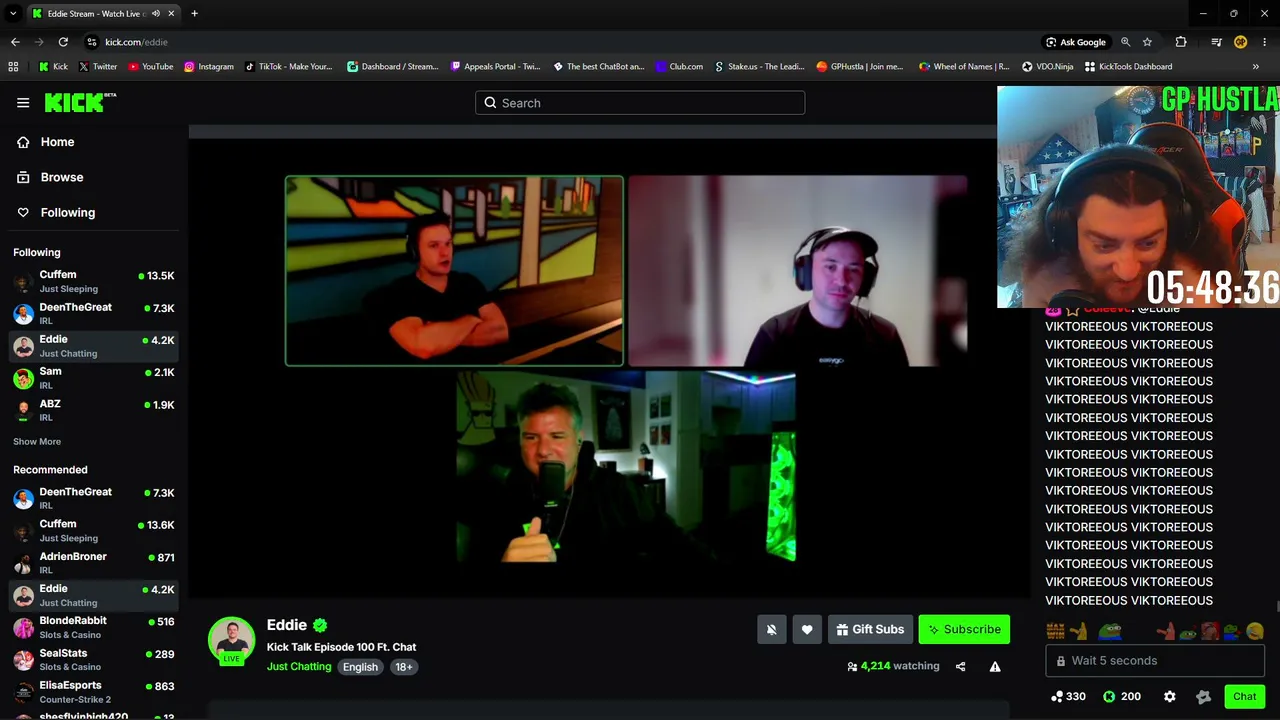The width and height of the screenshot is (1280, 720).
Task: Click the zoom magnifier in address bar
Action: coord(1125,42)
